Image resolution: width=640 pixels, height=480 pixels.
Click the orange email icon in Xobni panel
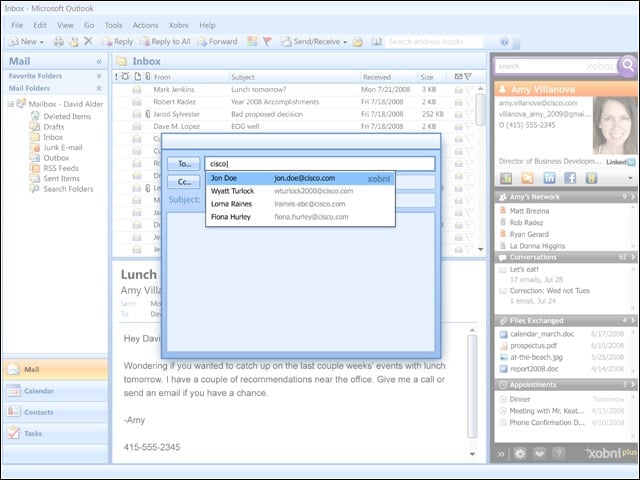click(527, 178)
